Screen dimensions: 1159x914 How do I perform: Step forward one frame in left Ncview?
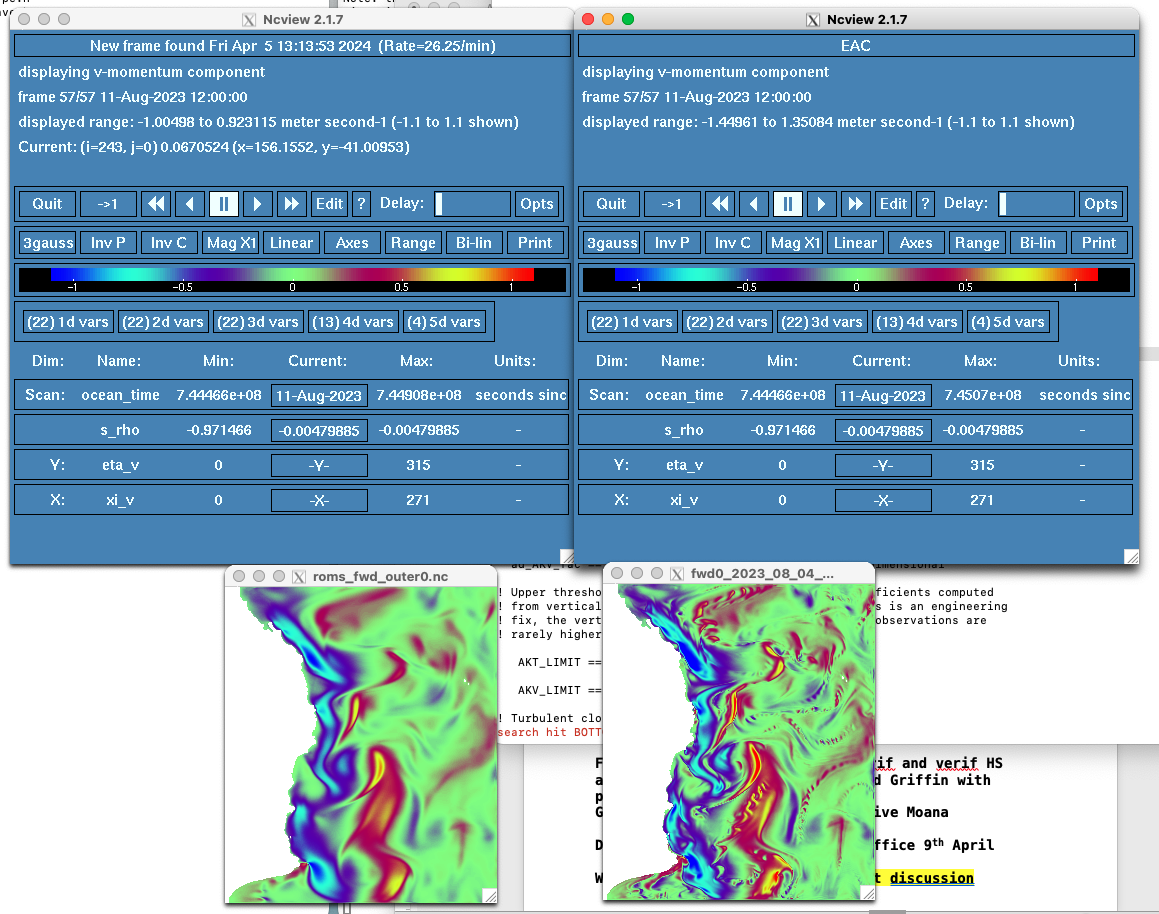[x=258, y=204]
